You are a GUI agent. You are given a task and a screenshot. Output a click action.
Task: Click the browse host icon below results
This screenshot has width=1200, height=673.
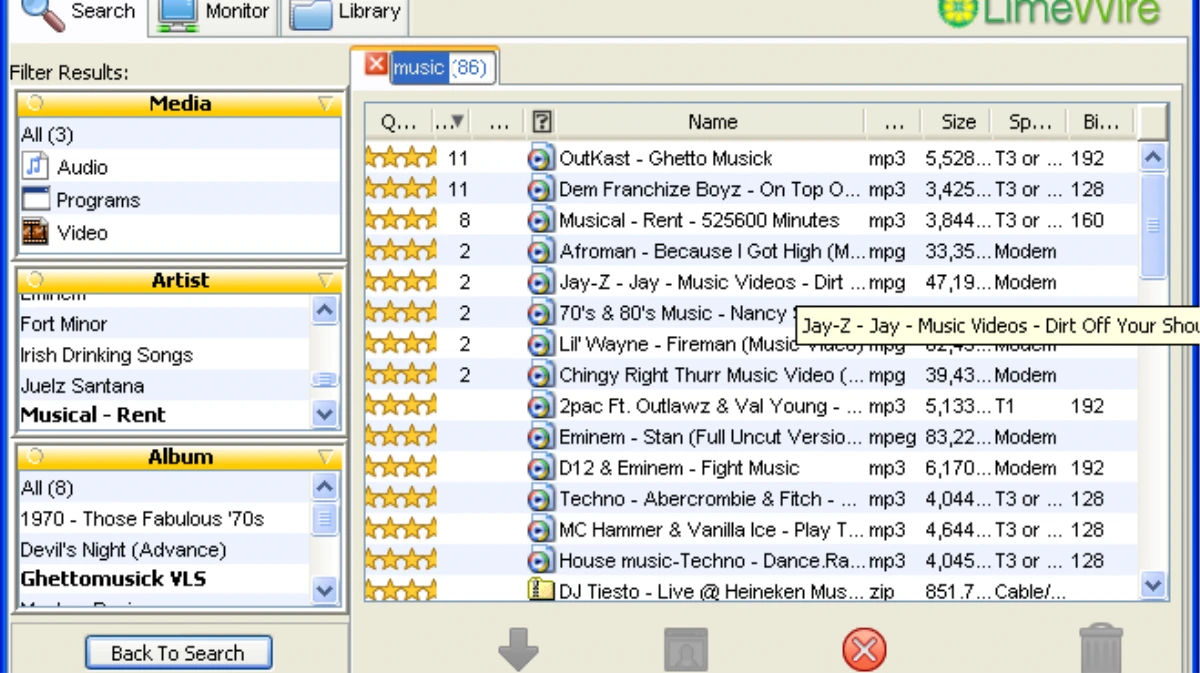tap(686, 649)
